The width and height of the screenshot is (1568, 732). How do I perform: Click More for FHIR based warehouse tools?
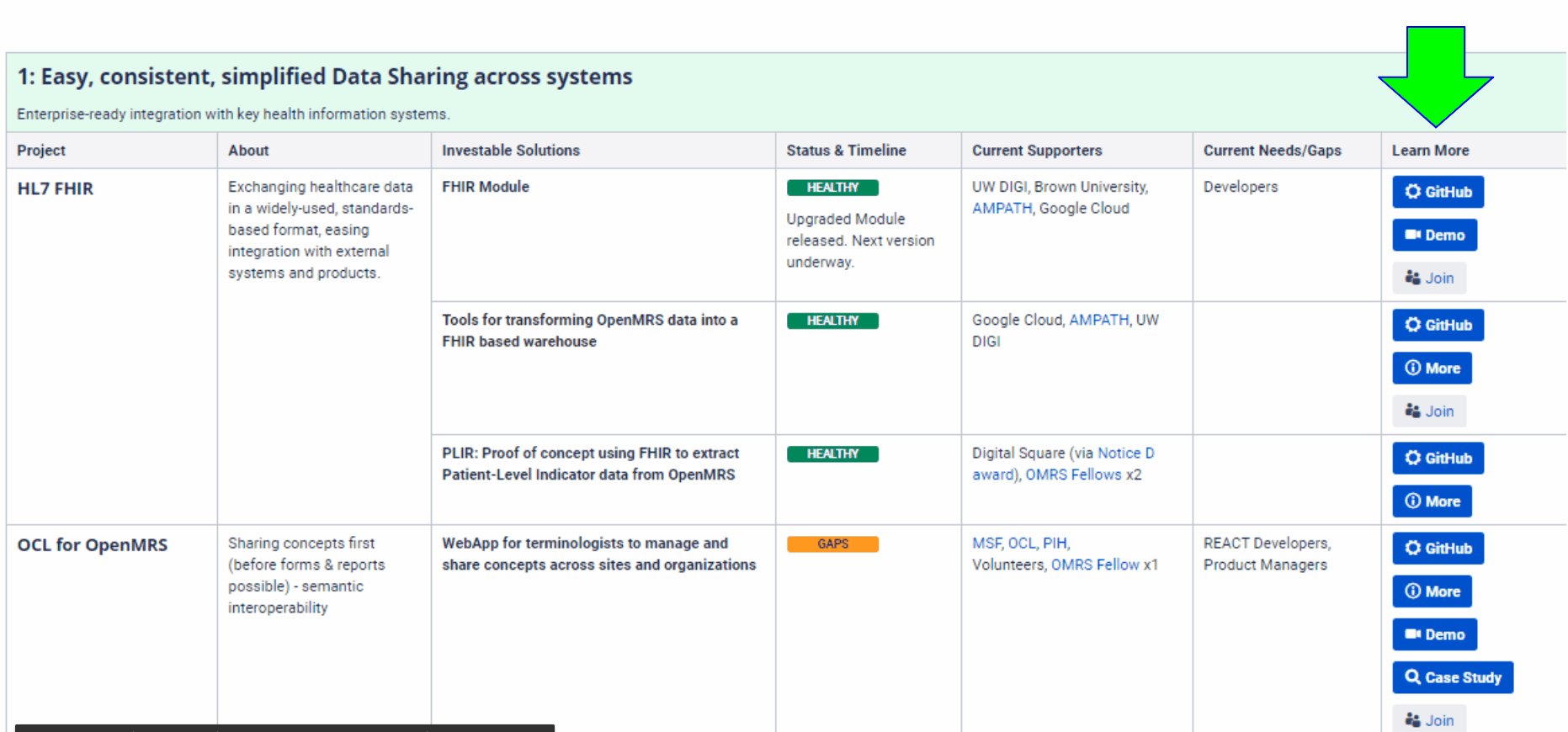click(x=1432, y=368)
